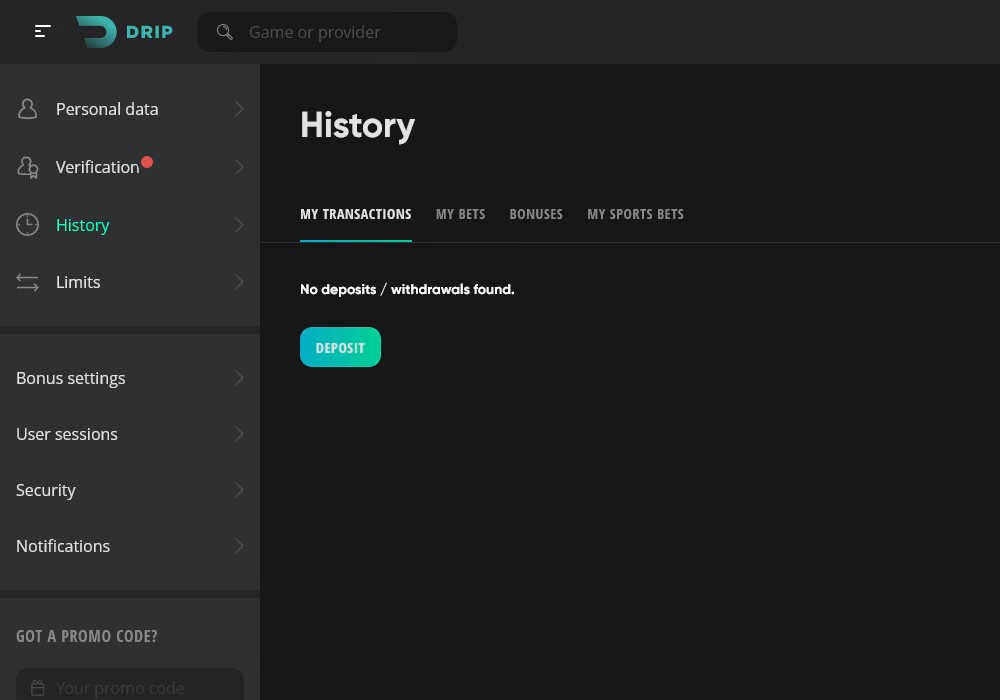
Task: Select the Personal data profile icon
Action: (x=27, y=109)
